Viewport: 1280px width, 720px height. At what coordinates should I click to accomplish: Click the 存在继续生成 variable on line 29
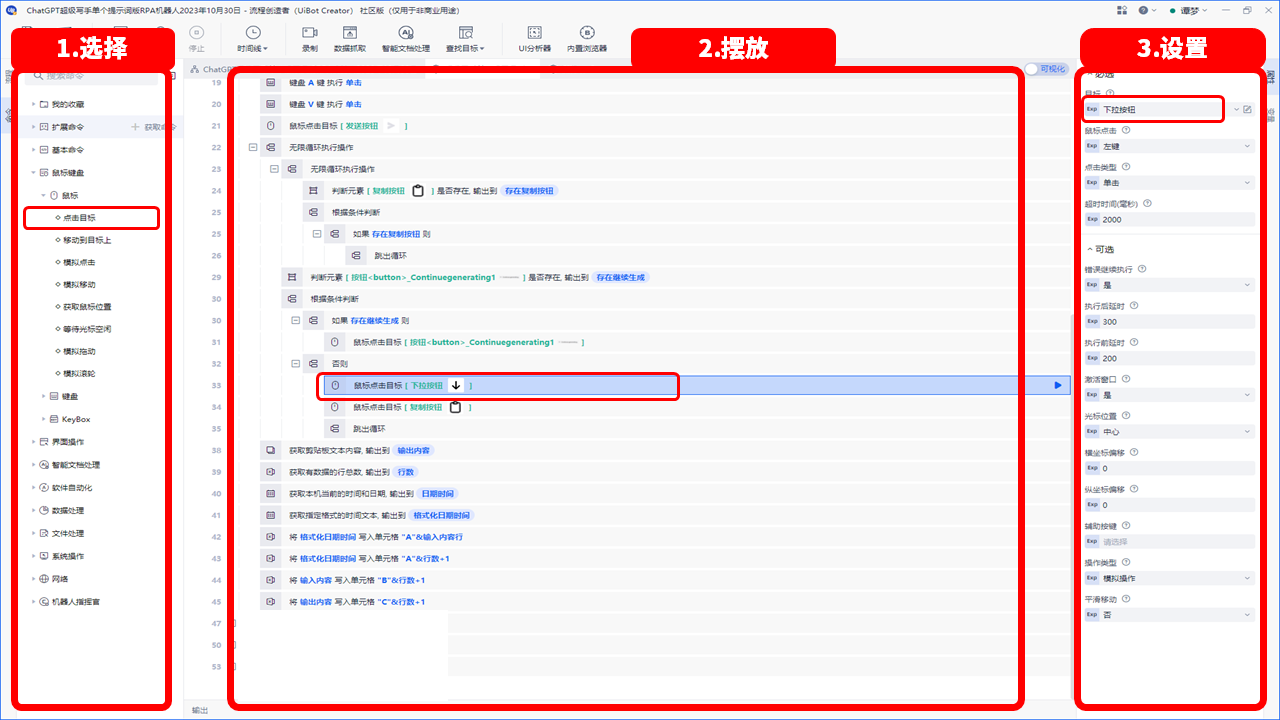pyautogui.click(x=620, y=277)
